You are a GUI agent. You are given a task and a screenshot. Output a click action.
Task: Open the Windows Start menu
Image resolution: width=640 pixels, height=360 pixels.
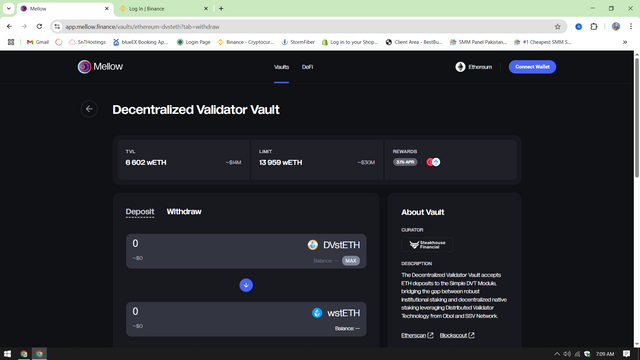point(7,354)
